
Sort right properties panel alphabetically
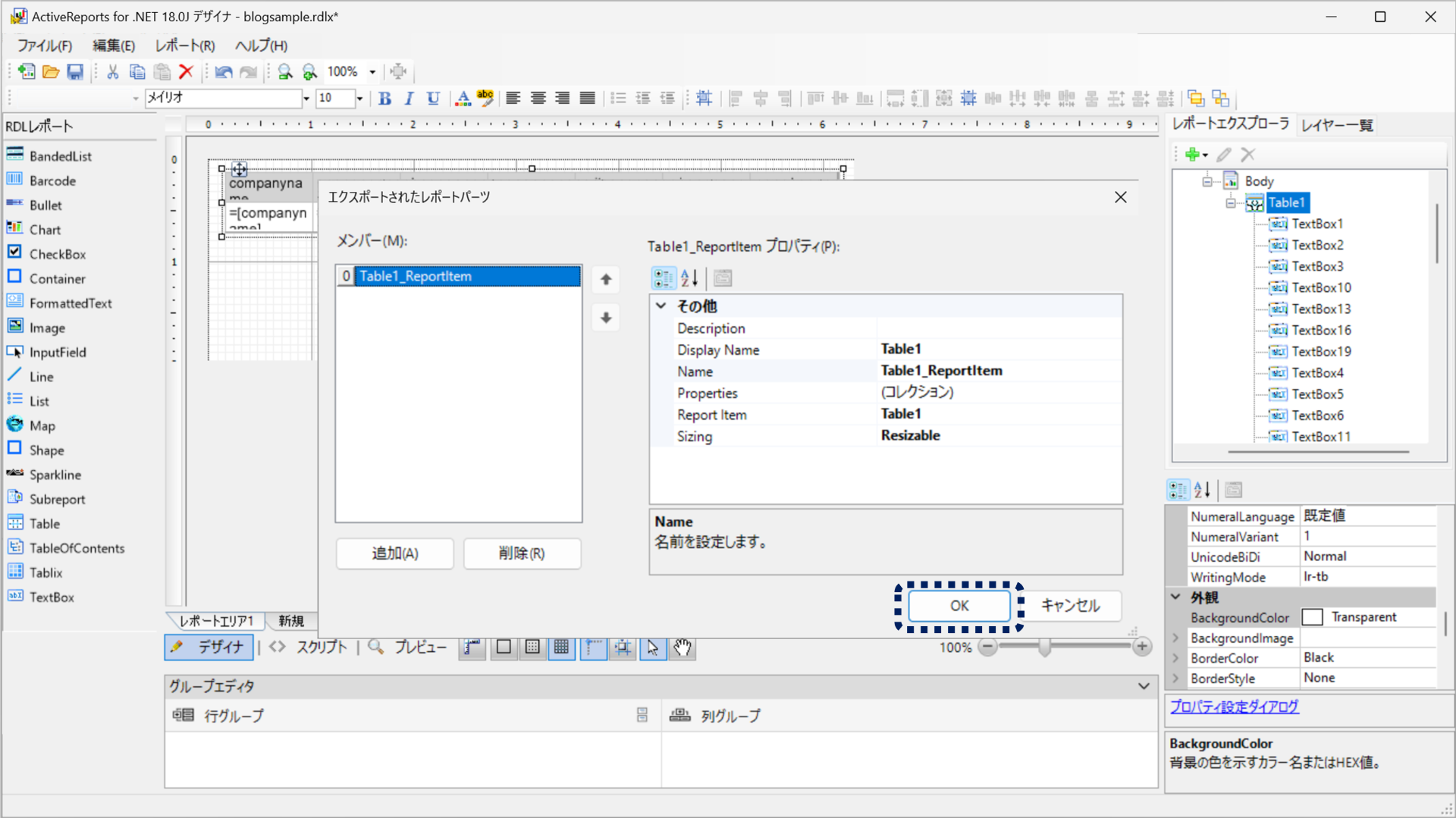coord(1203,490)
